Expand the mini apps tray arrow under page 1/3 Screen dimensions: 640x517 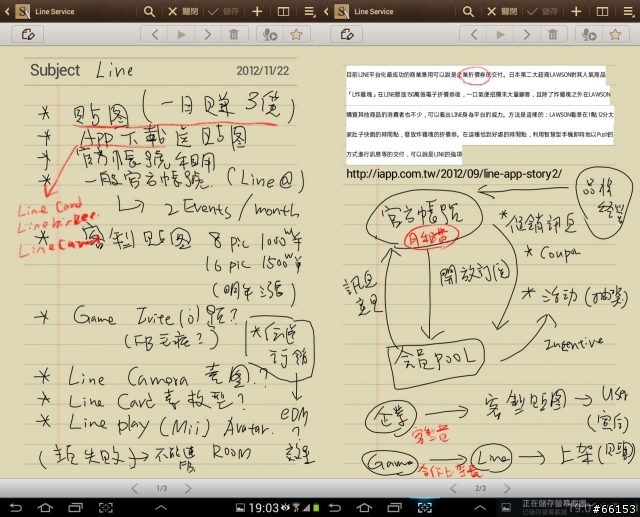click(161, 508)
